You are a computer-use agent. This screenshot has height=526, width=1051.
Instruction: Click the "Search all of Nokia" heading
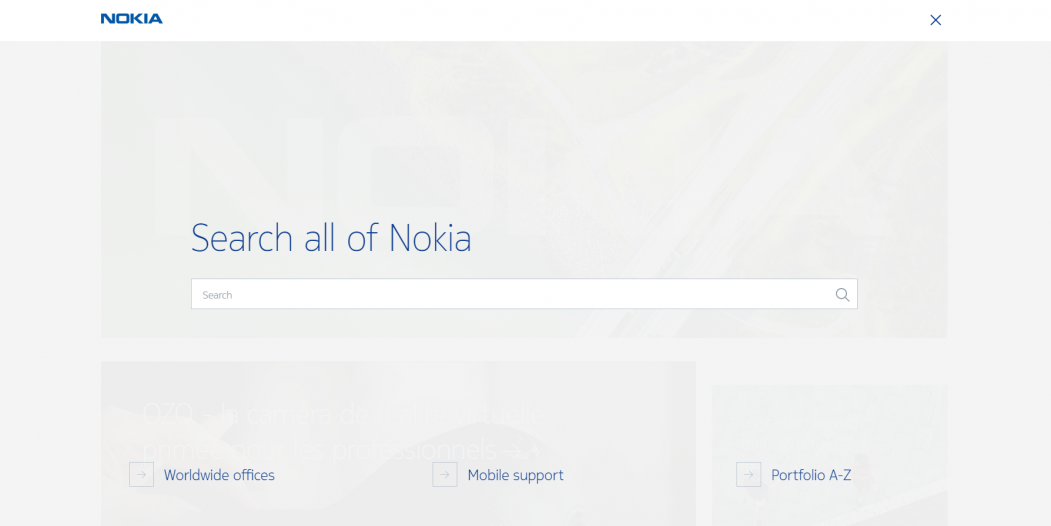coord(331,238)
